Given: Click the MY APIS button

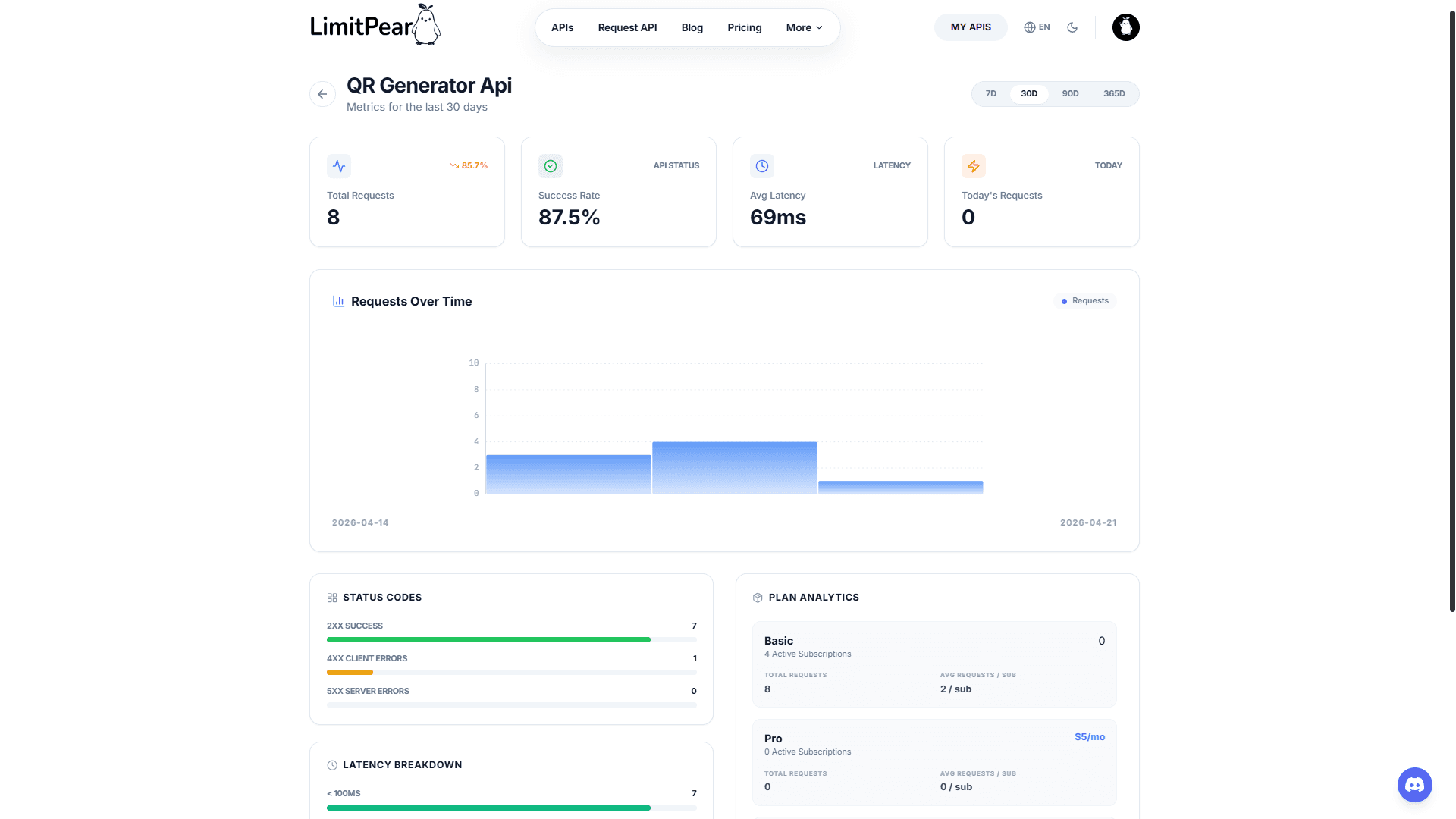Looking at the screenshot, I should (971, 27).
